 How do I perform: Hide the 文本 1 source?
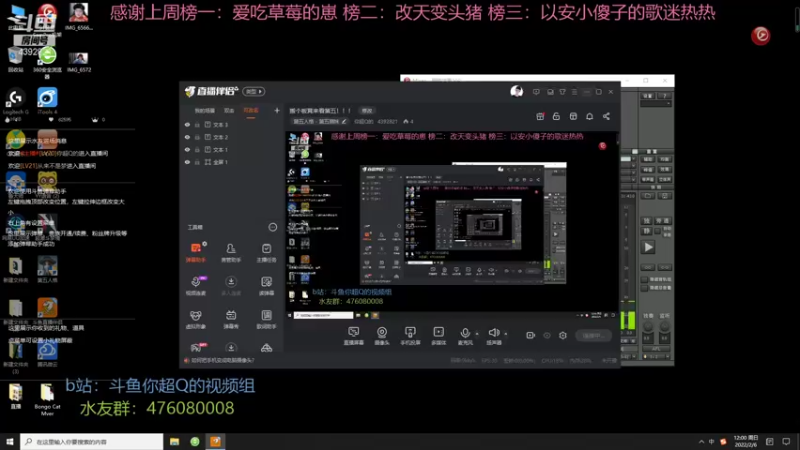pyautogui.click(x=187, y=149)
